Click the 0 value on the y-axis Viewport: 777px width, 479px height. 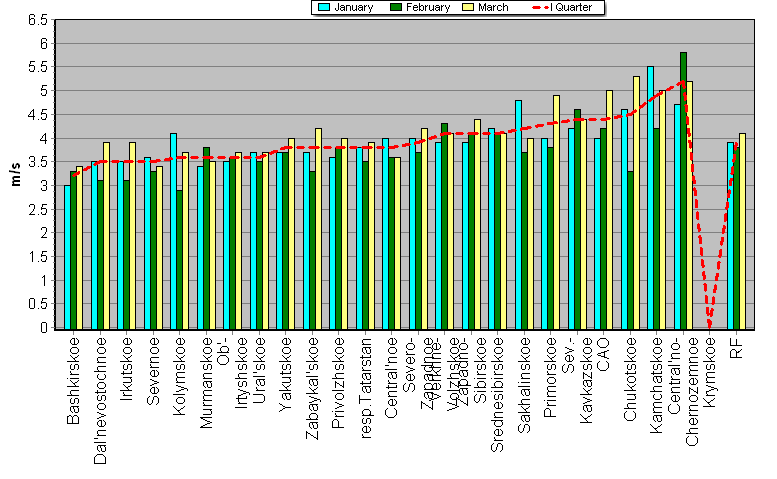(x=44, y=328)
